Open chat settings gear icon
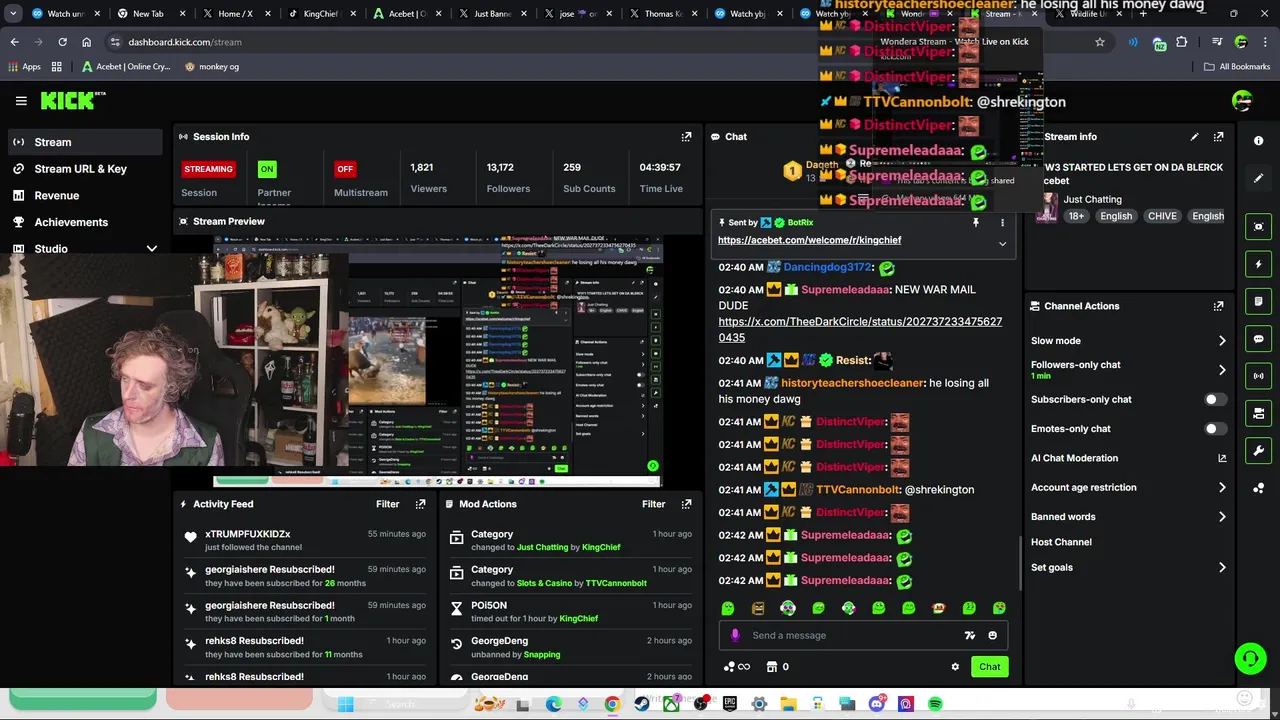1280x720 pixels. click(x=955, y=667)
